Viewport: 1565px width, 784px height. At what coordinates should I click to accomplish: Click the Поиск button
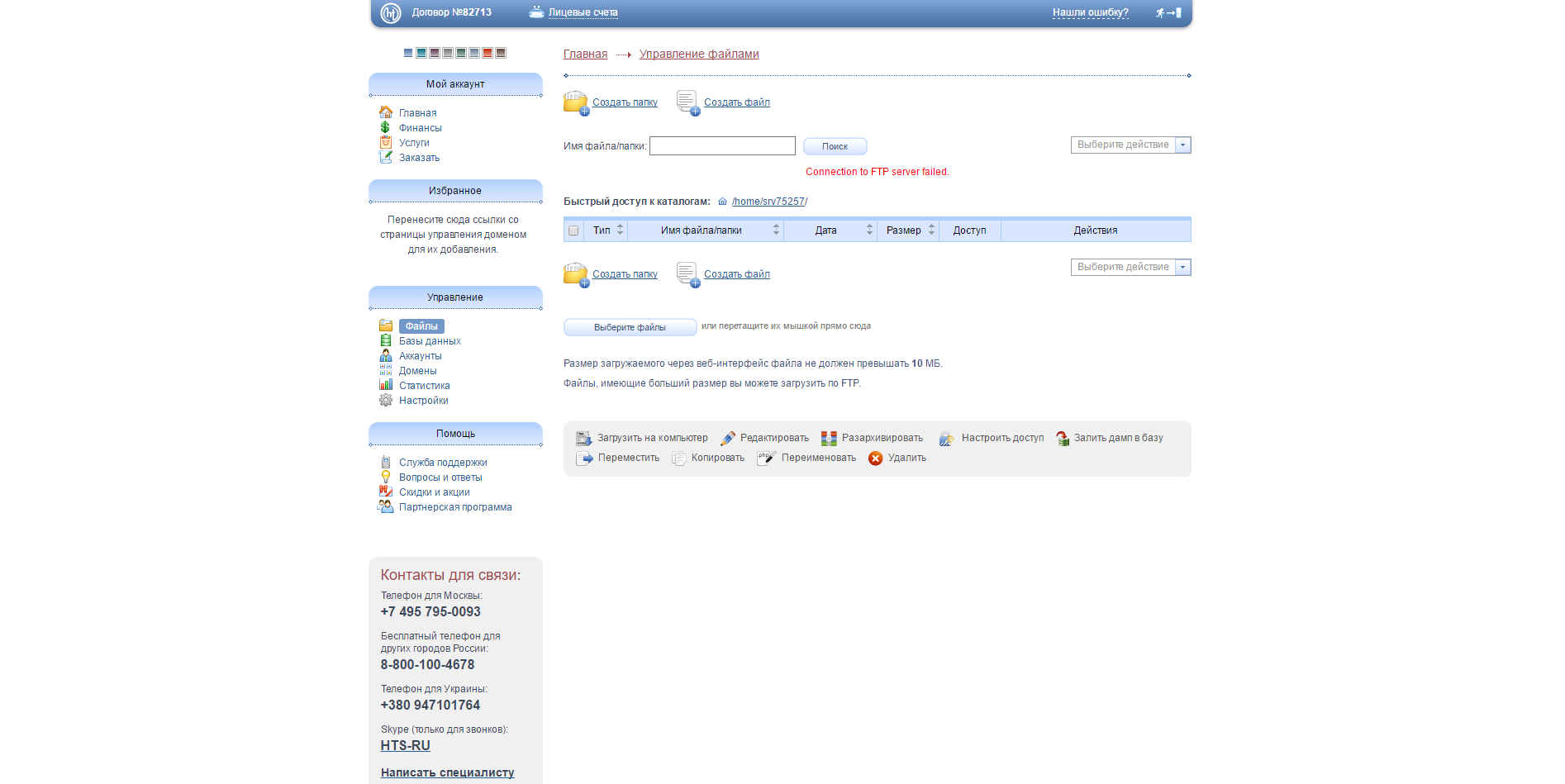coord(835,146)
